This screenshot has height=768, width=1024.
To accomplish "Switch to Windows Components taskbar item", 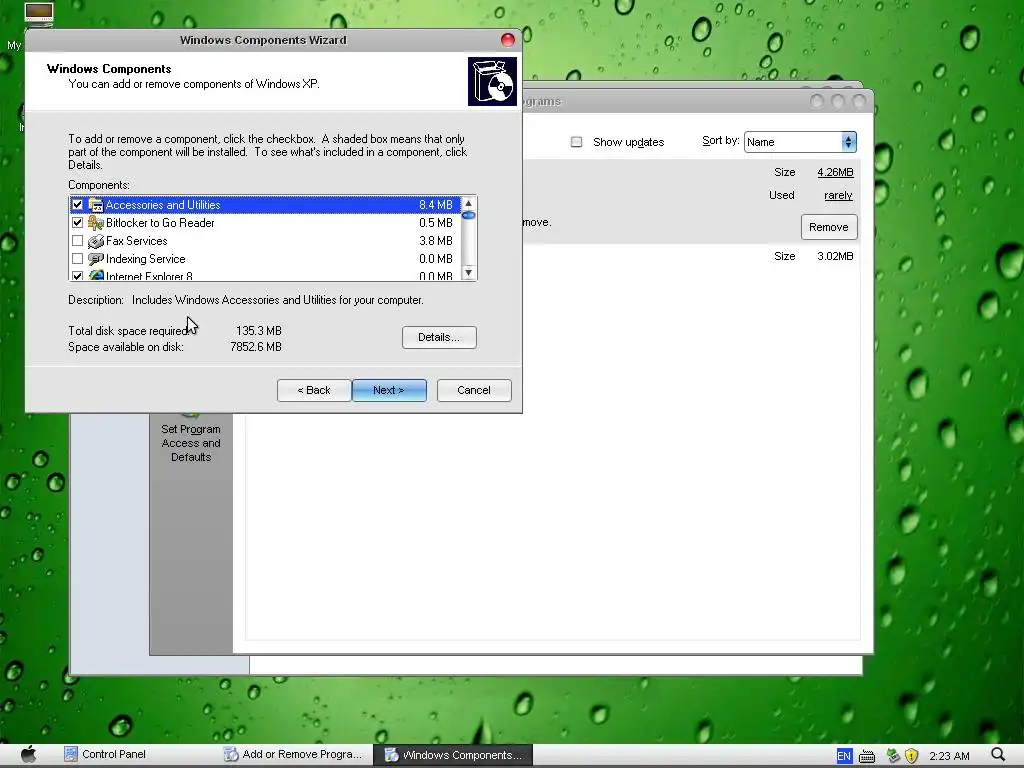I will [453, 755].
